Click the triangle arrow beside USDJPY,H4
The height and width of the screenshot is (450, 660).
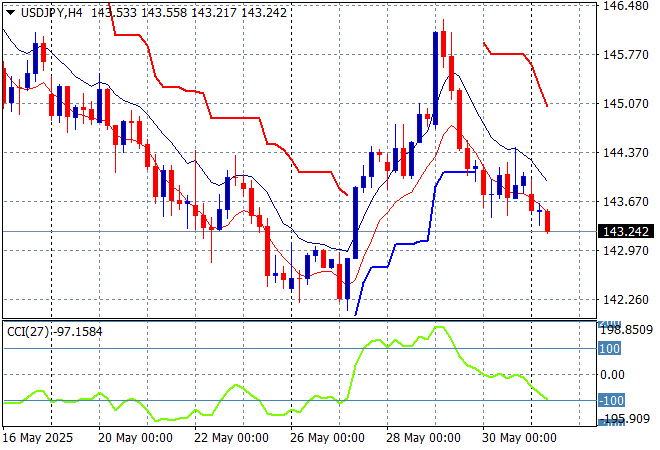tap(10, 11)
